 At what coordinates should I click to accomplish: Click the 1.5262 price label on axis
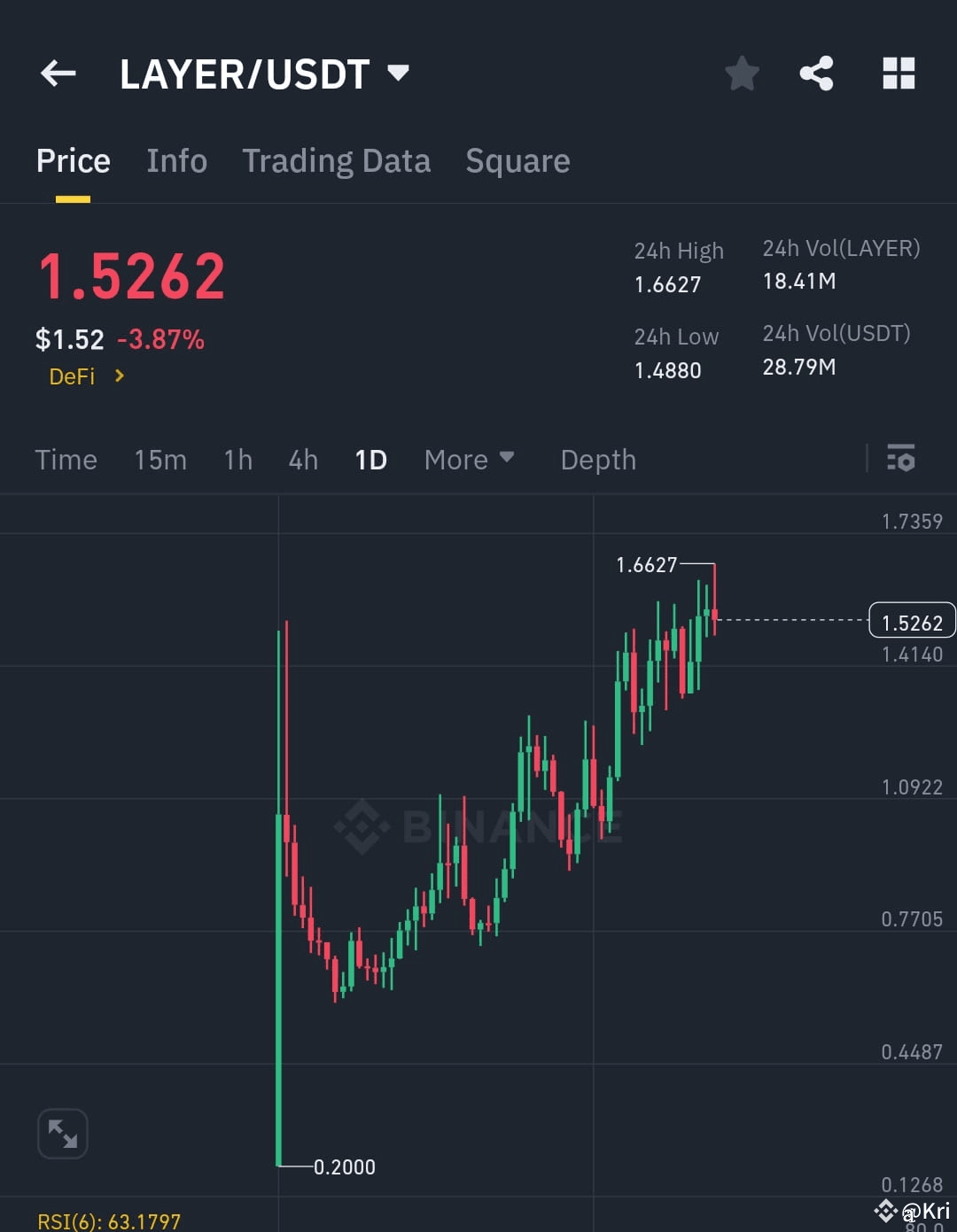(x=911, y=621)
